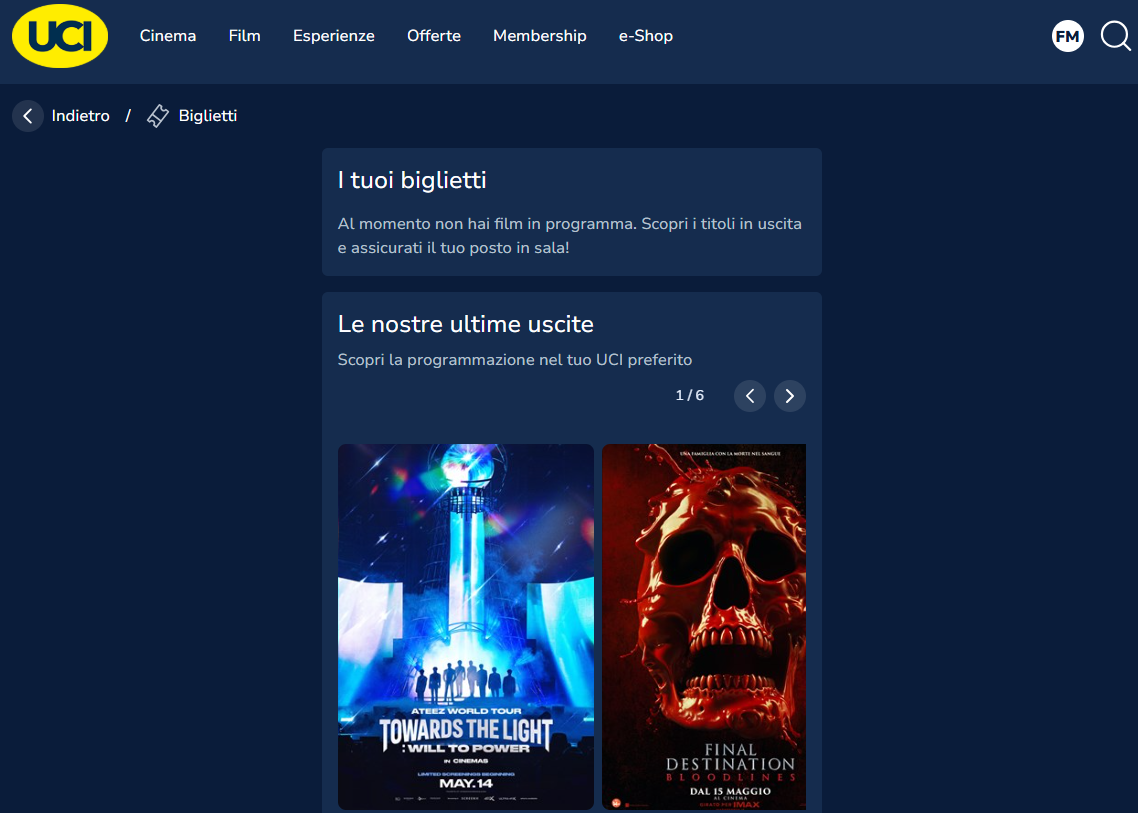Advance to next slide in carousel

coord(790,396)
